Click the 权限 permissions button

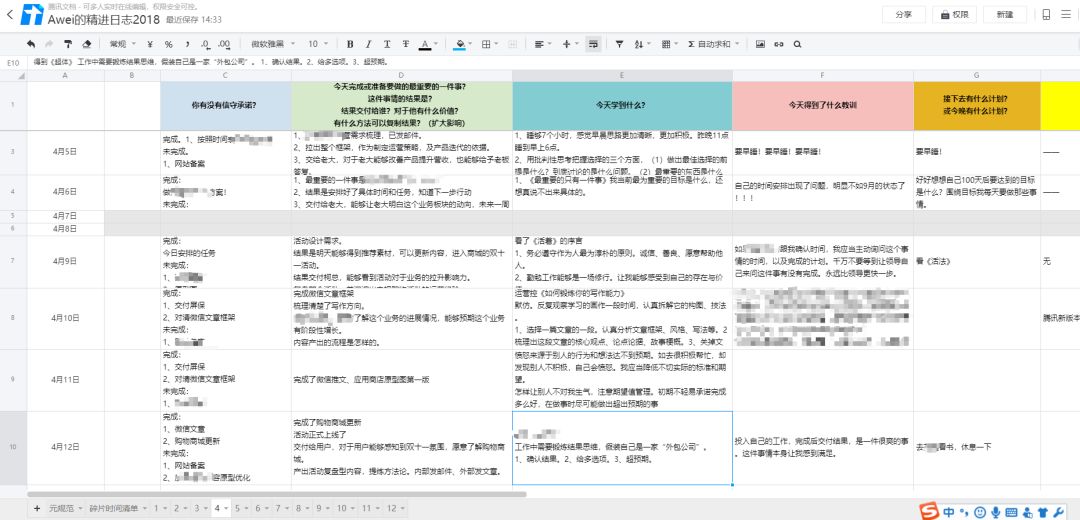955,14
